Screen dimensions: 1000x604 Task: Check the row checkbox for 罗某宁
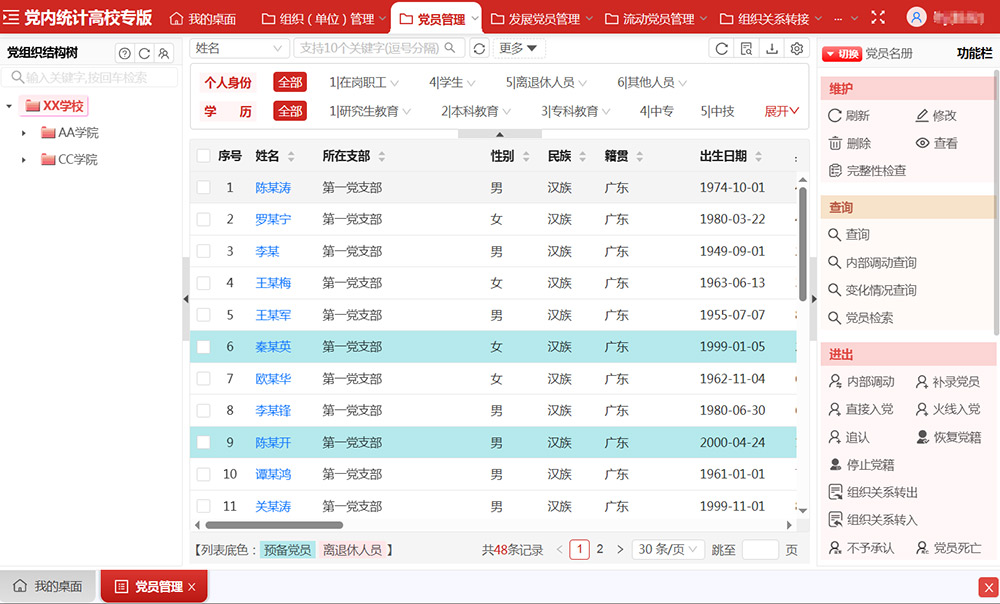(203, 219)
